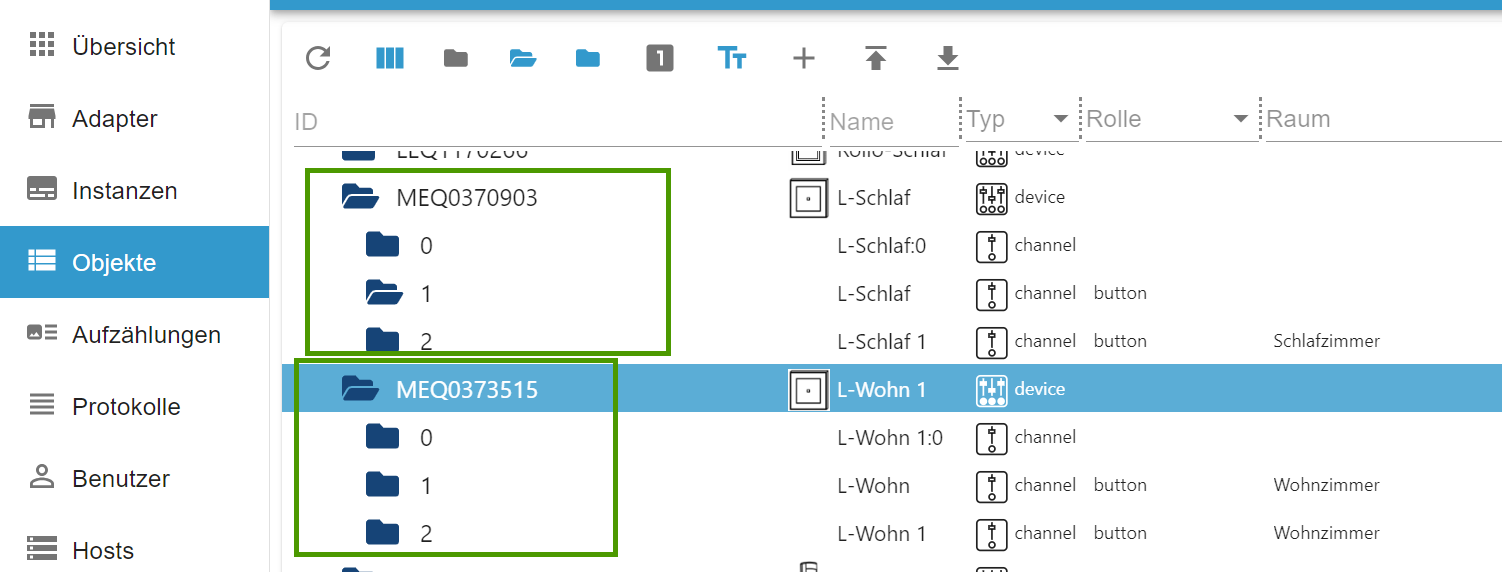Focus the Raum filter field

point(1382,120)
